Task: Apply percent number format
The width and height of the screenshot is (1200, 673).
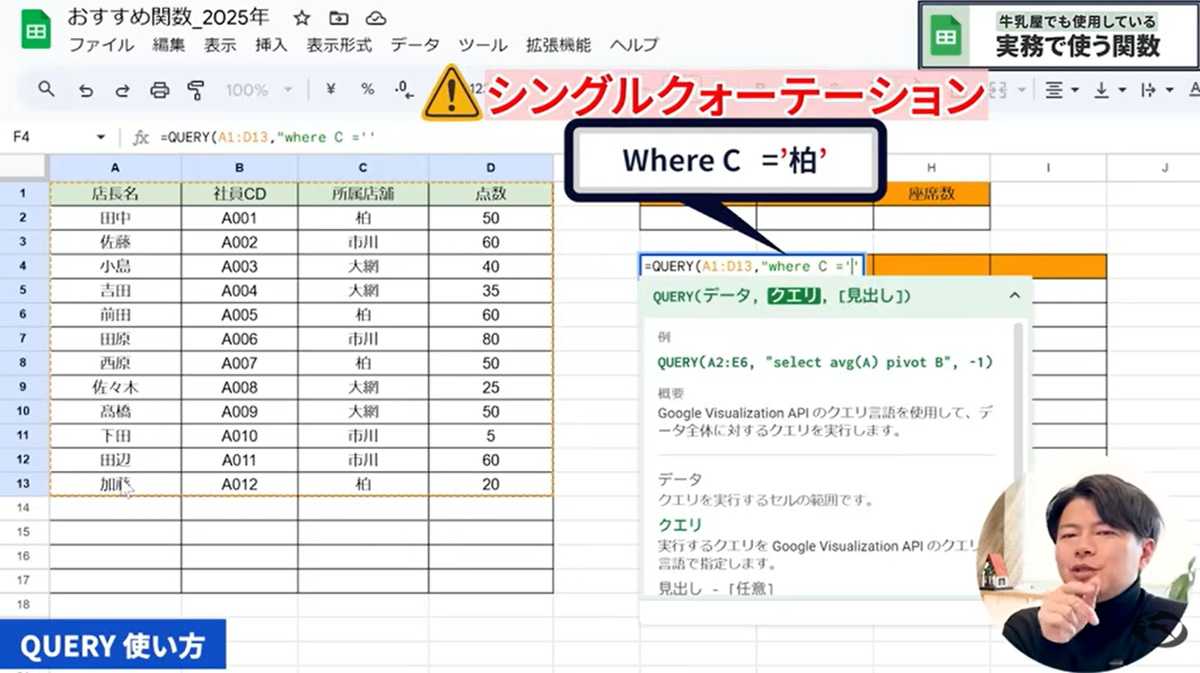Action: [367, 90]
